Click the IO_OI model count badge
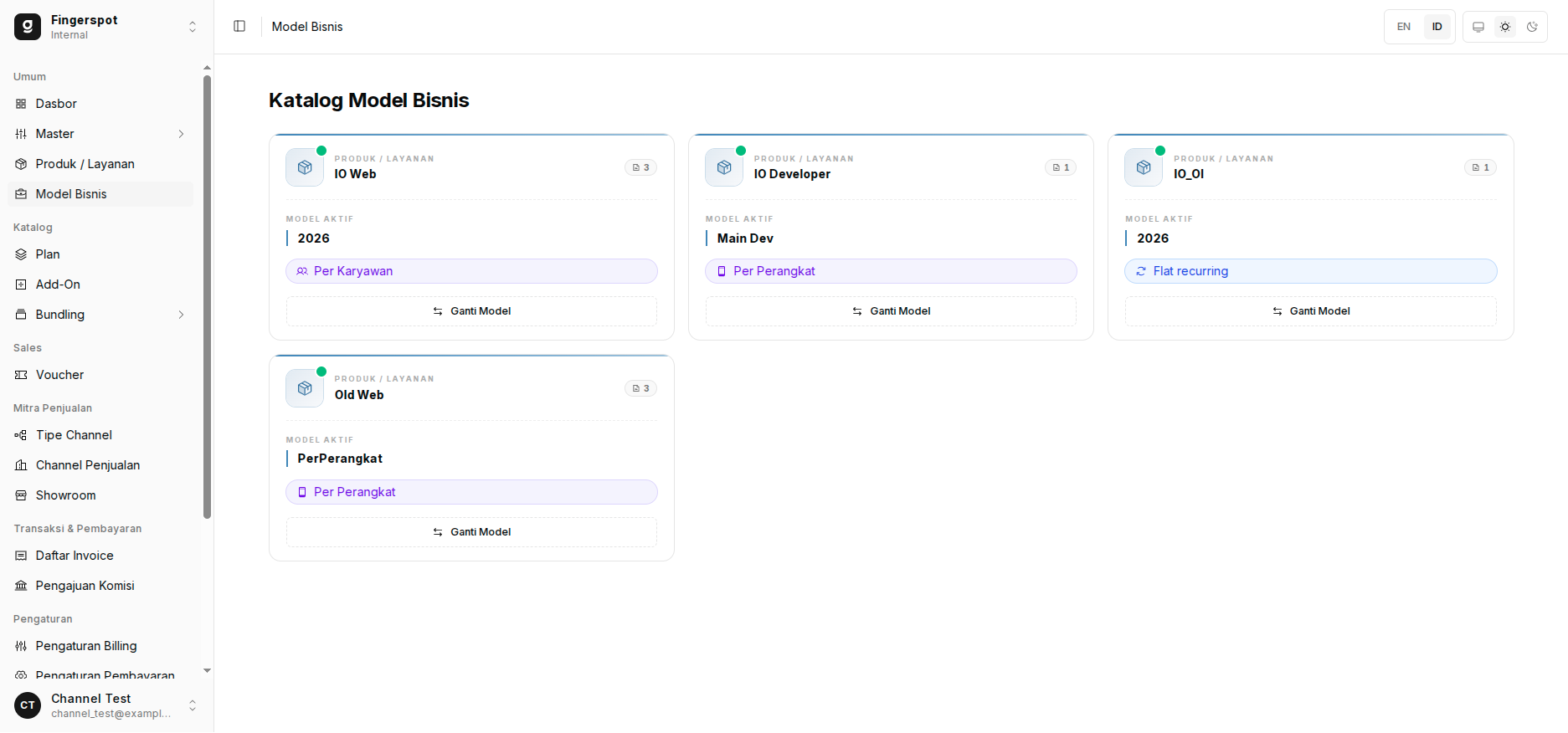1568x733 pixels. (x=1481, y=167)
